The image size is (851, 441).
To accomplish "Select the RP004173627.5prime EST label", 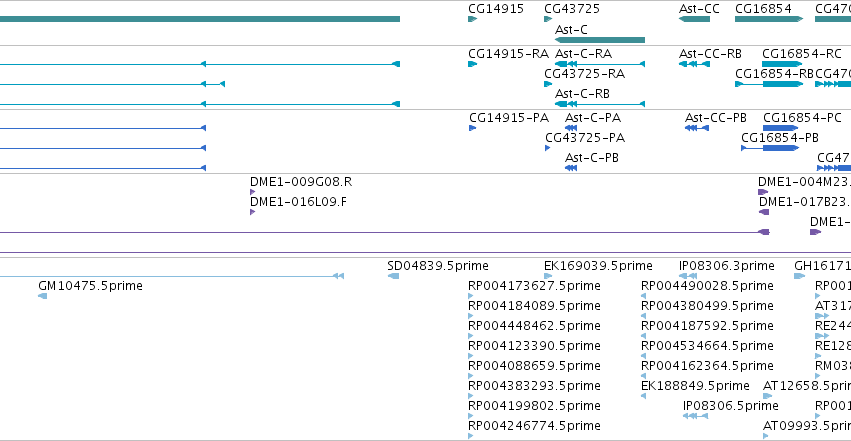I will (x=535, y=286).
